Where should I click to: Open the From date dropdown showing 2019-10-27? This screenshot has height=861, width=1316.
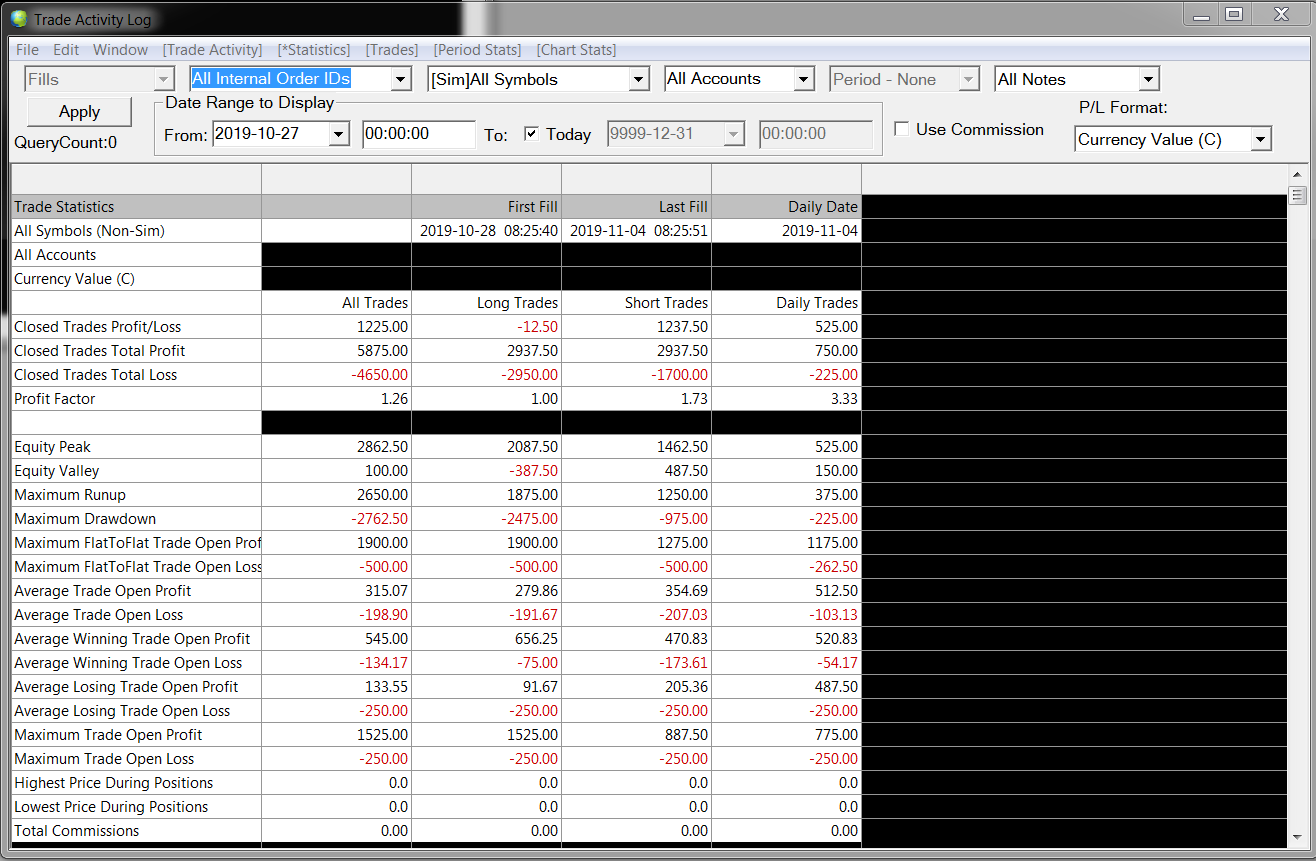(338, 134)
